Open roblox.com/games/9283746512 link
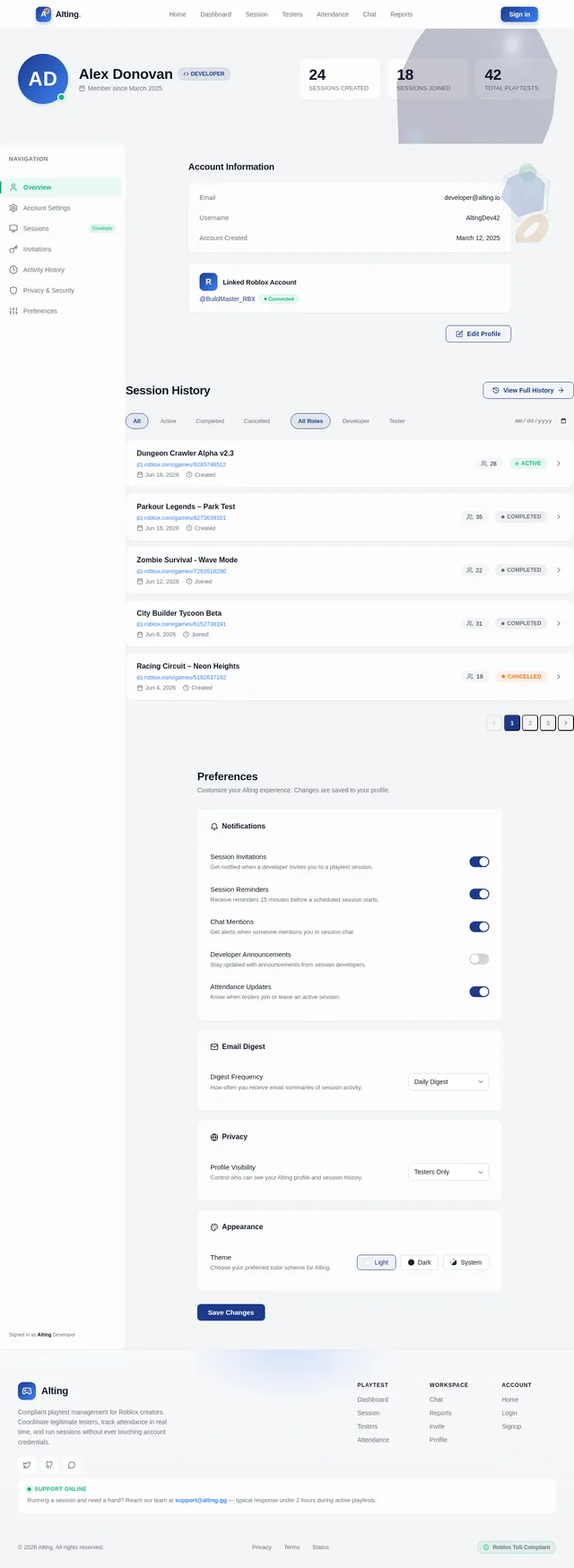574x1568 pixels. (185, 464)
